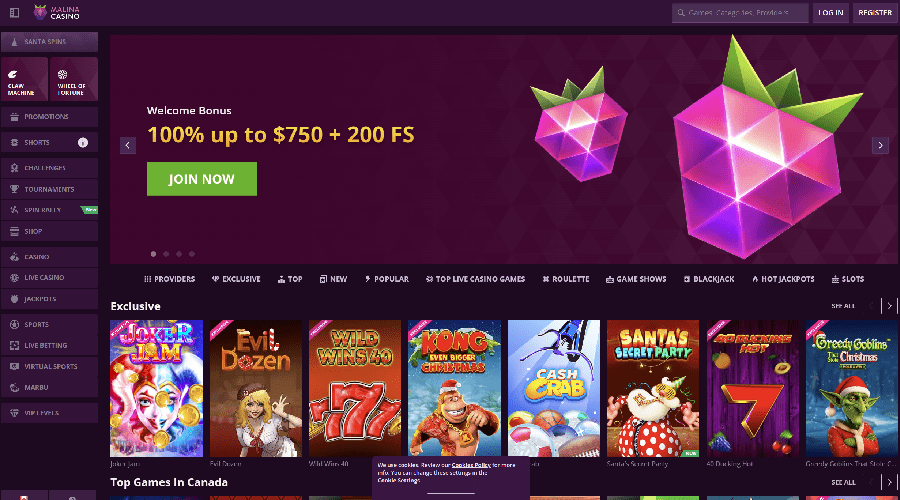This screenshot has width=900, height=500.
Task: Switch to the Roulette category tab
Action: coord(566,279)
